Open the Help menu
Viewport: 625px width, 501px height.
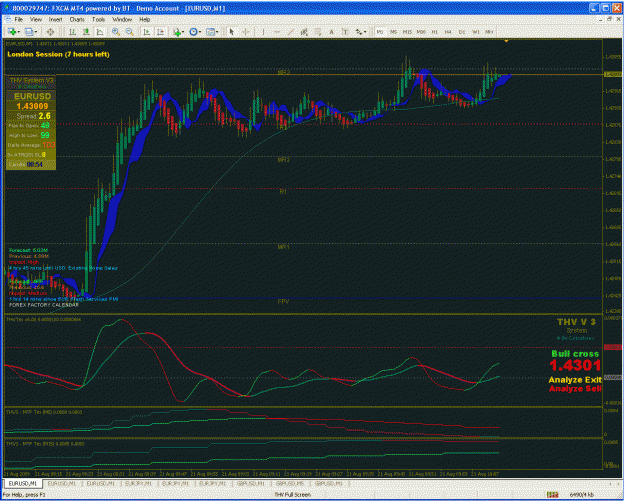(x=144, y=19)
